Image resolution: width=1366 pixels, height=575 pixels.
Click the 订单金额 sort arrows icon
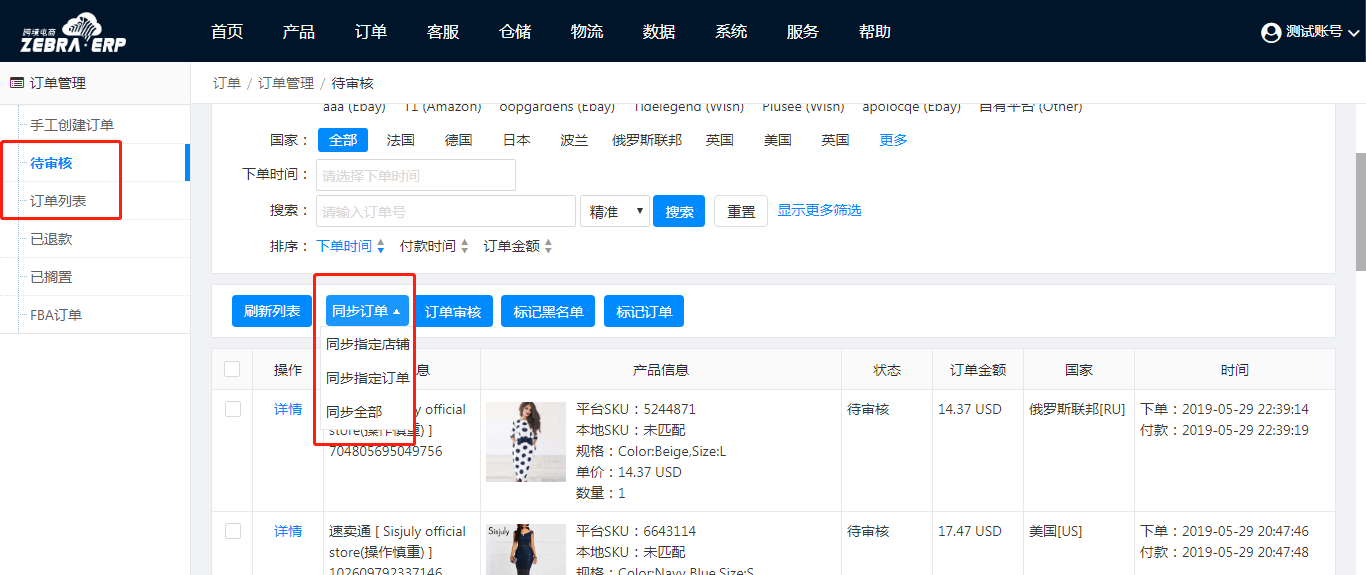[x=548, y=246]
